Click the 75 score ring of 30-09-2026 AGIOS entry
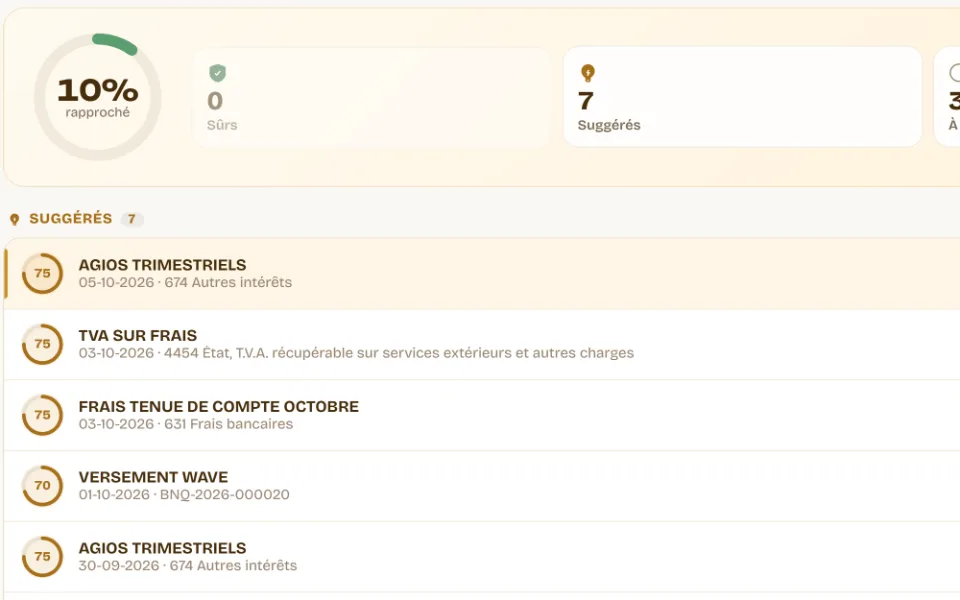Image resolution: width=960 pixels, height=600 pixels. (42, 557)
